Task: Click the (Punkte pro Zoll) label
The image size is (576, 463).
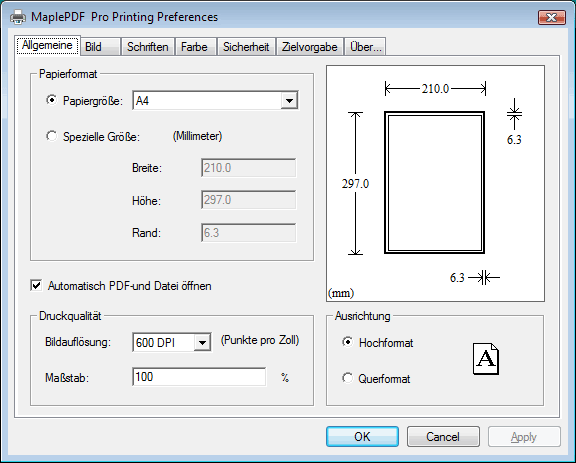Action: tap(260, 340)
